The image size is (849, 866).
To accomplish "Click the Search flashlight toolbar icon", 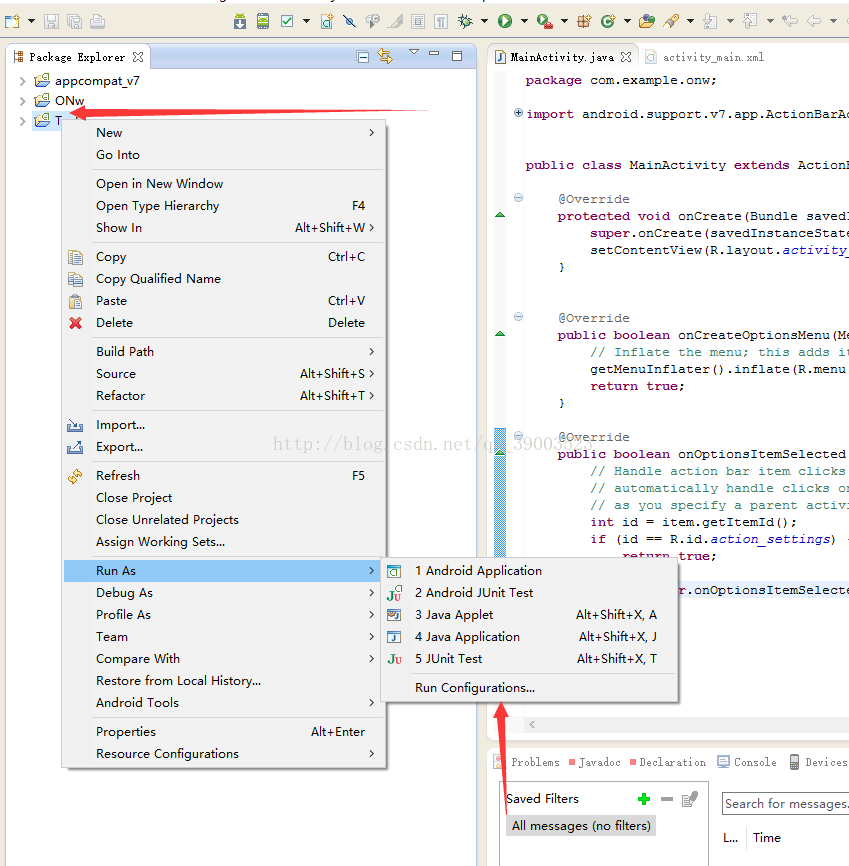I will tap(671, 22).
